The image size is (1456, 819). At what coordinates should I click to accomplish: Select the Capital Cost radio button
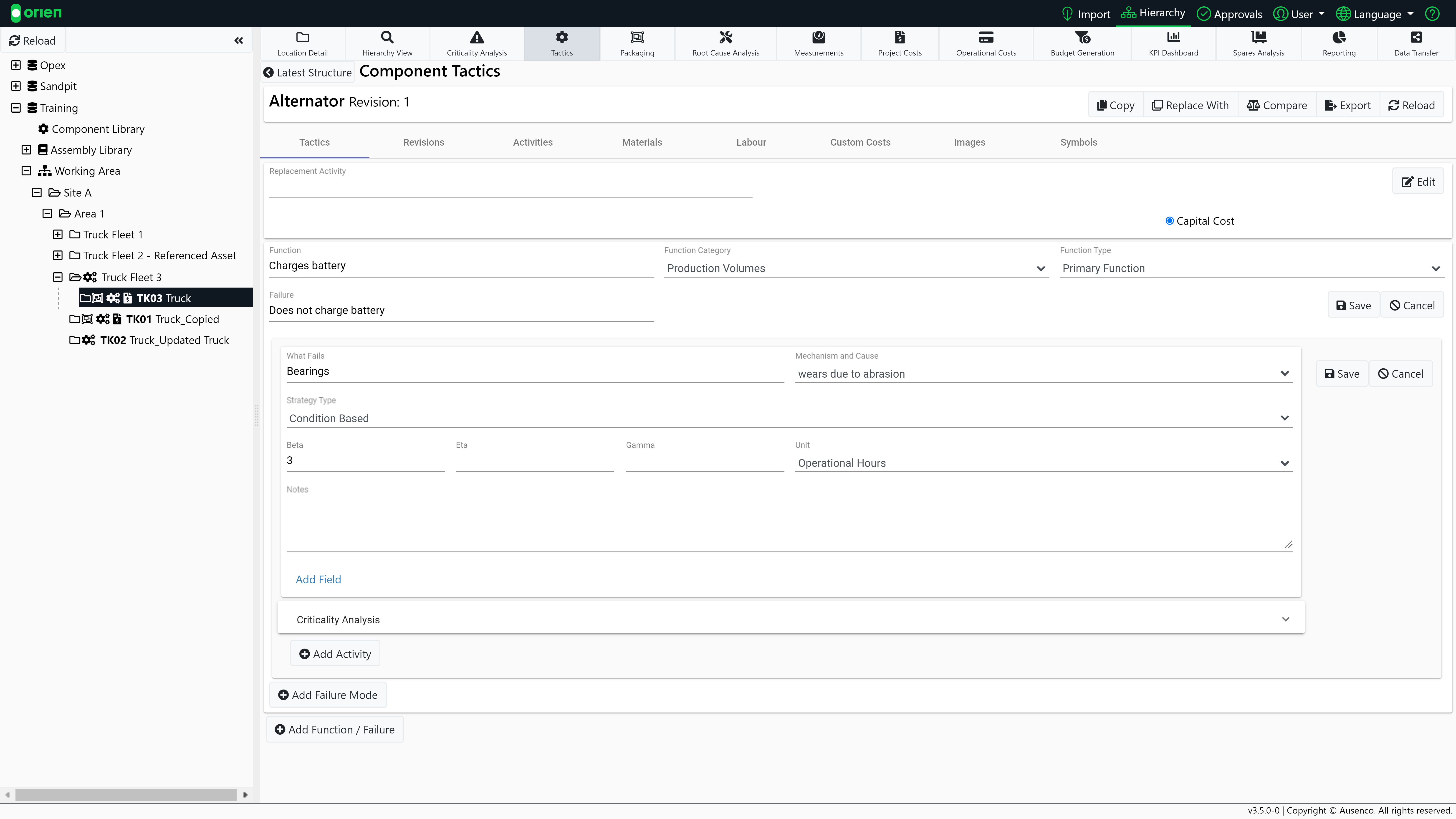coord(1169,221)
